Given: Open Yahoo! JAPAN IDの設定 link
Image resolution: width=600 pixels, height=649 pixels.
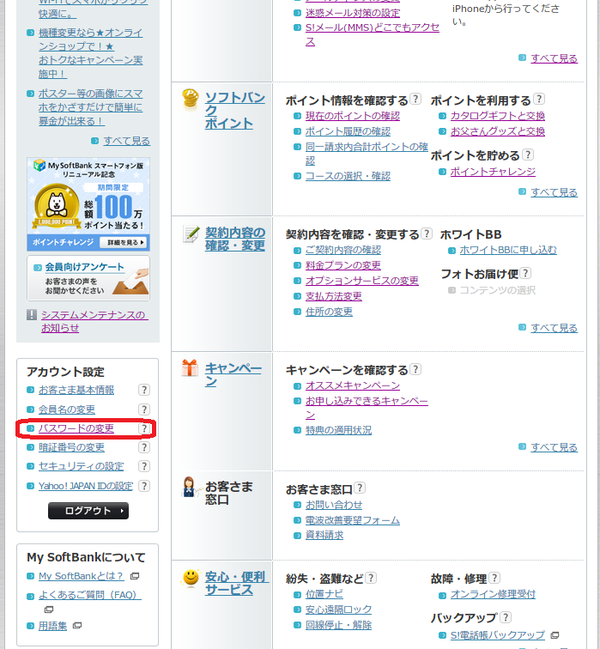Looking at the screenshot, I should click(86, 486).
